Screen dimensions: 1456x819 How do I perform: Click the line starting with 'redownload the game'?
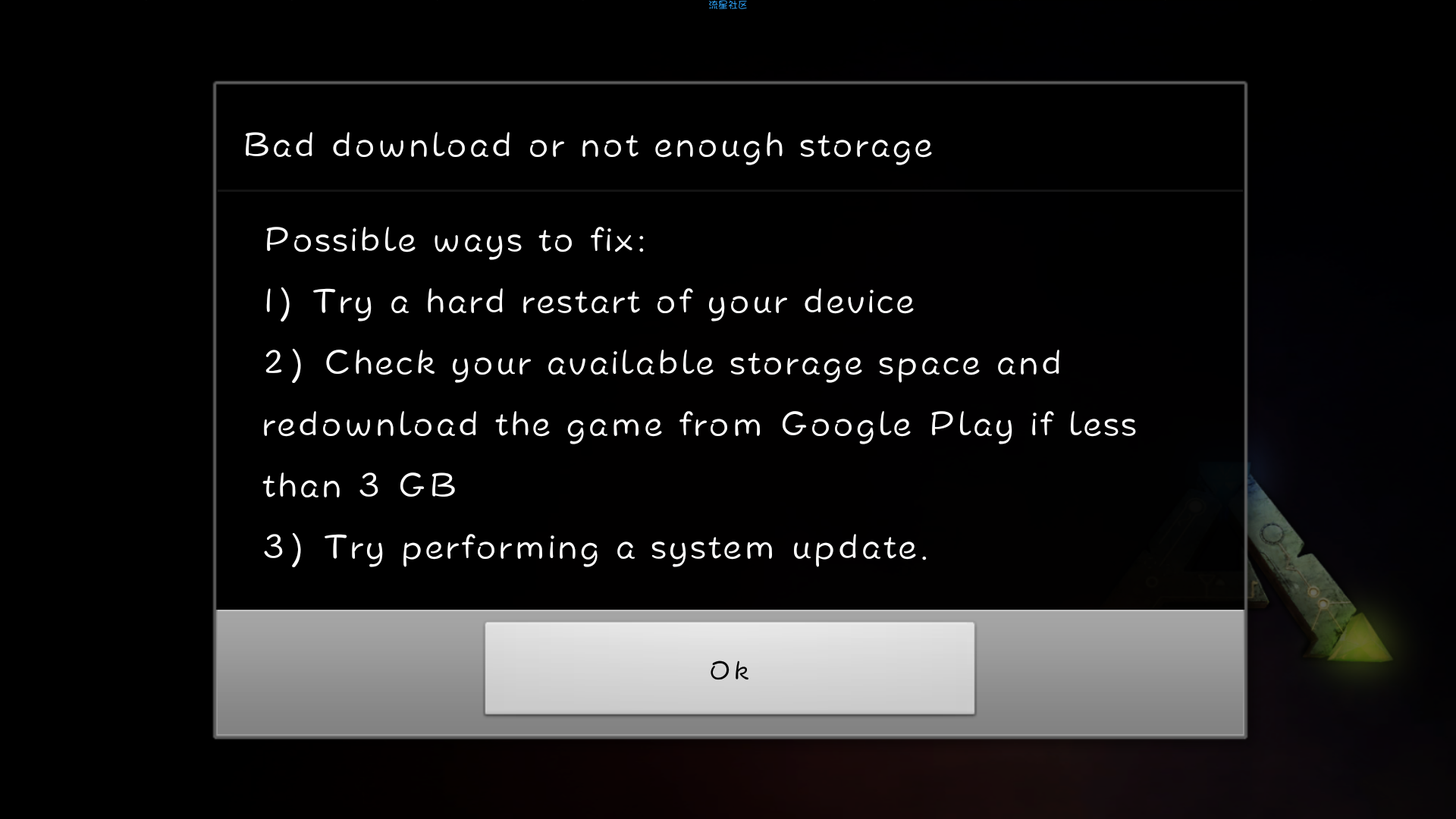[699, 425]
